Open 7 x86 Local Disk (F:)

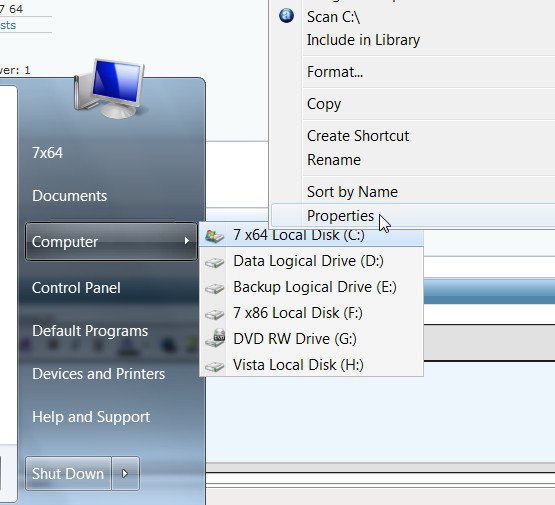(312, 313)
